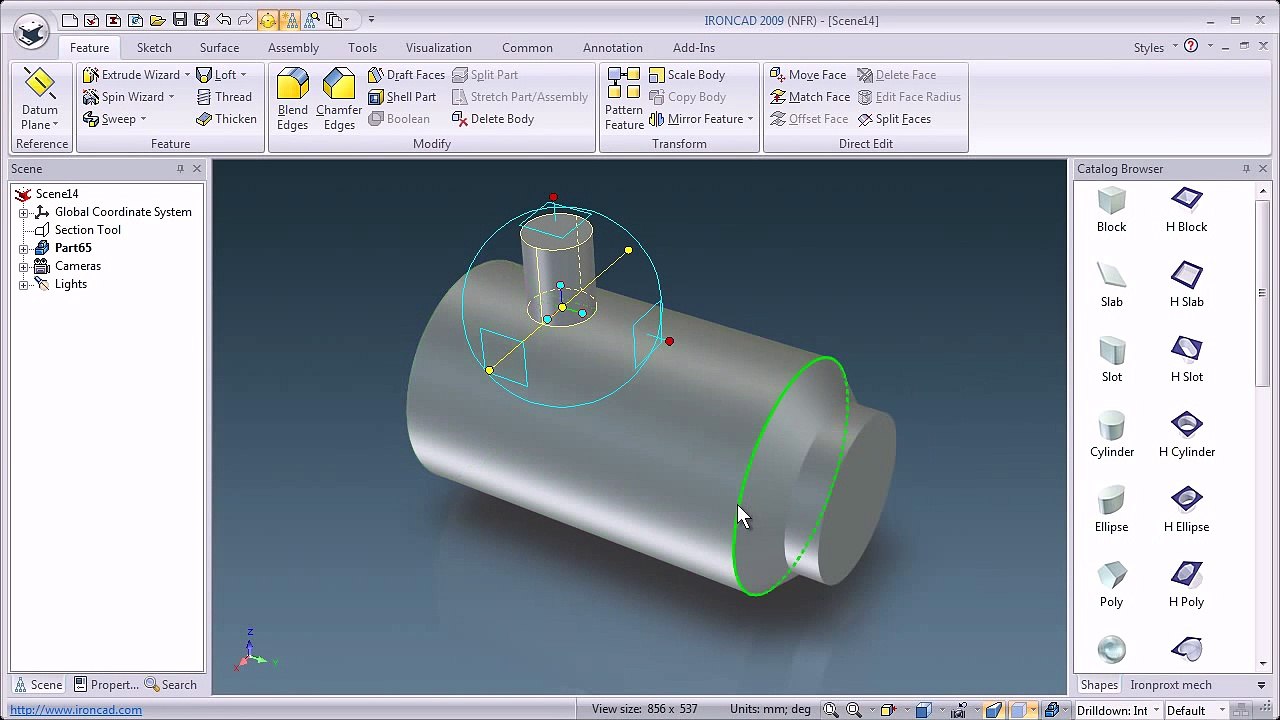The image size is (1280, 720).
Task: Open the Add-Ins ribbon tab
Action: tap(694, 47)
